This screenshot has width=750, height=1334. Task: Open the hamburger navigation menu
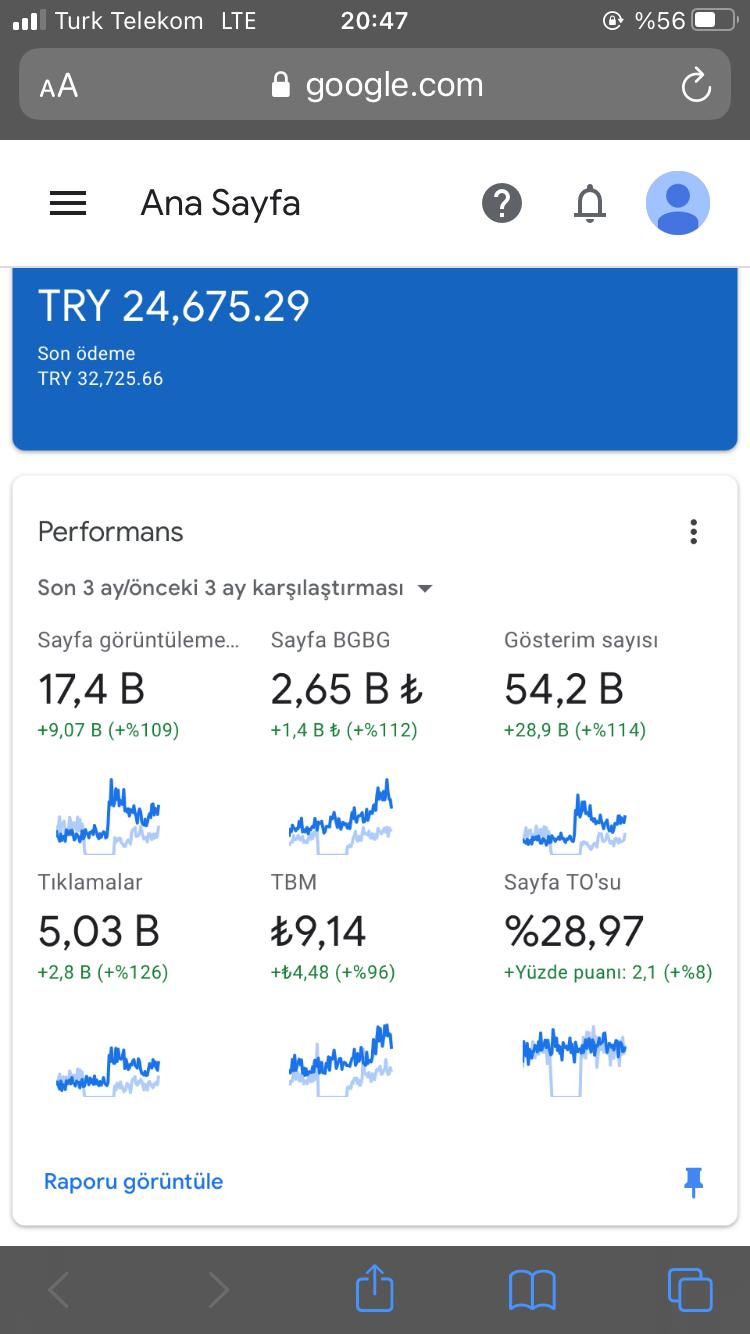pos(68,204)
